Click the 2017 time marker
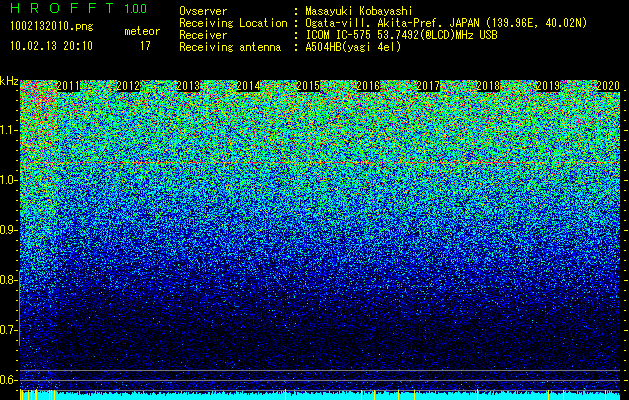The image size is (629, 400). click(x=428, y=86)
